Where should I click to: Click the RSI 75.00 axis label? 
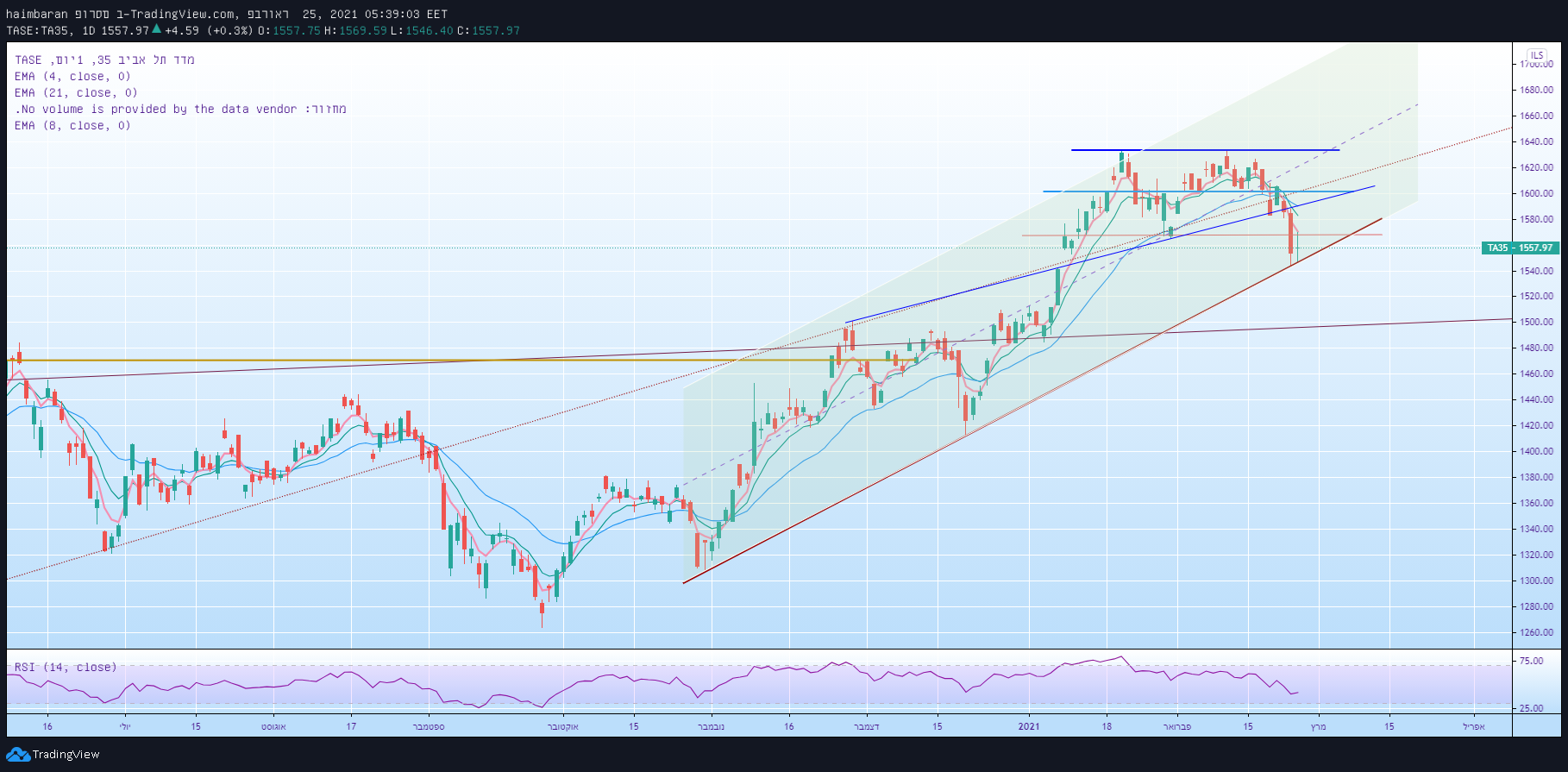click(x=1532, y=661)
